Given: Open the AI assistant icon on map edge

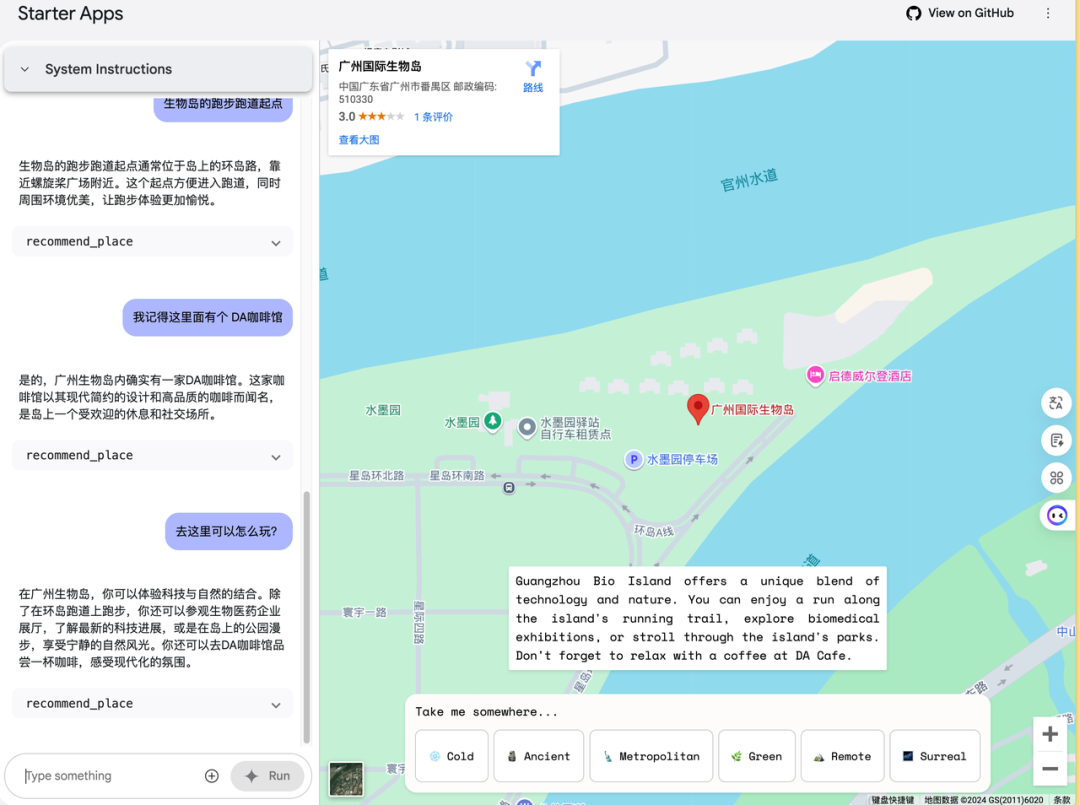Looking at the screenshot, I should click(1056, 515).
